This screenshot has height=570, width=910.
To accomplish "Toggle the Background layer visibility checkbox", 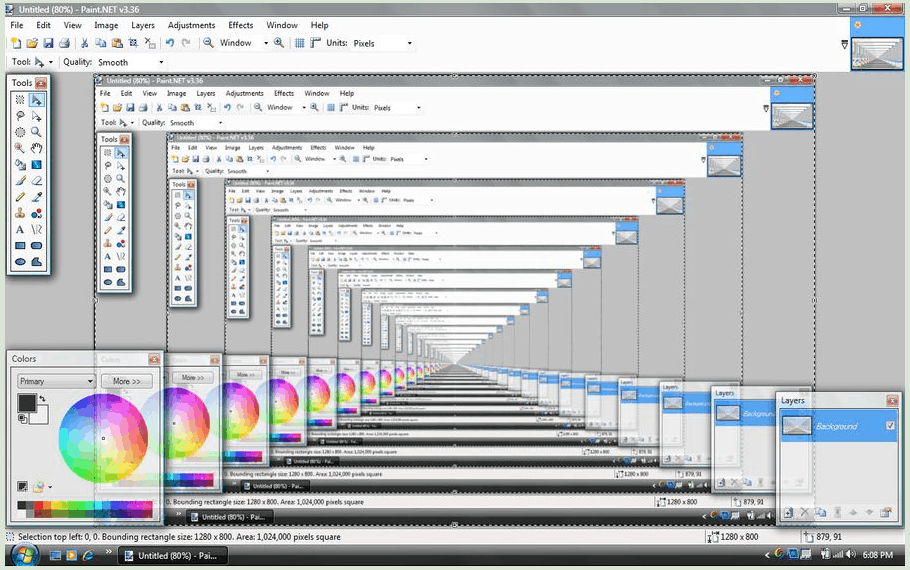I will (x=890, y=425).
